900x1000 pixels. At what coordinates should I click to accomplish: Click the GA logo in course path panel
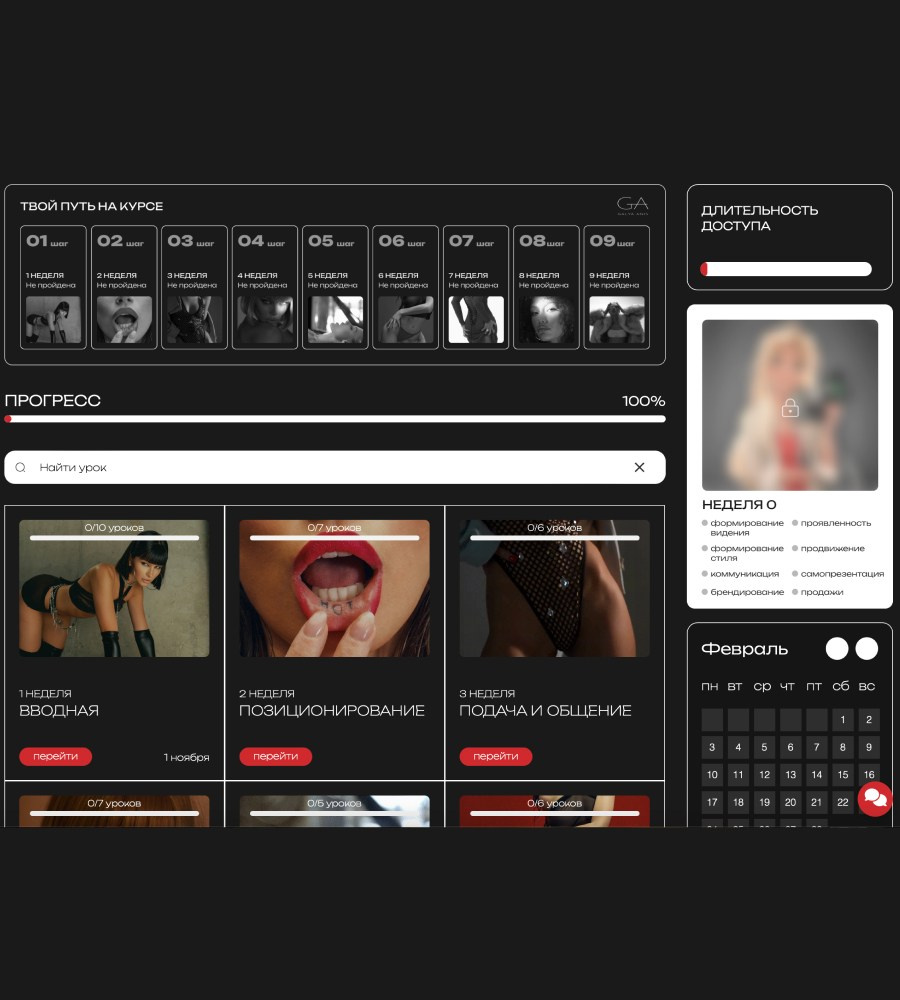(632, 205)
